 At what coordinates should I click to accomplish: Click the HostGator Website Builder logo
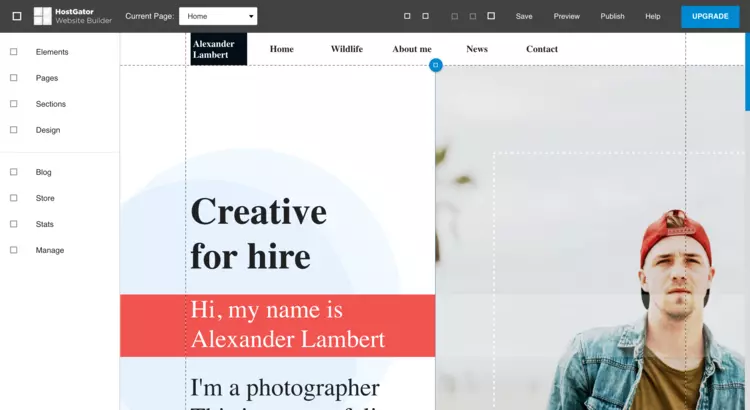(72, 16)
